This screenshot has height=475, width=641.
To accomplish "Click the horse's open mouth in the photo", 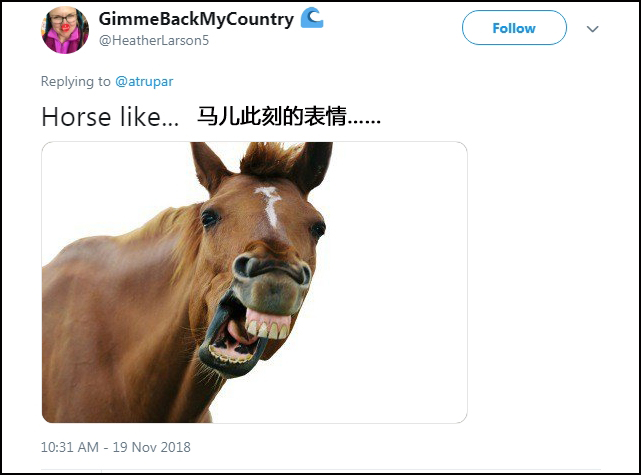I will pos(241,333).
